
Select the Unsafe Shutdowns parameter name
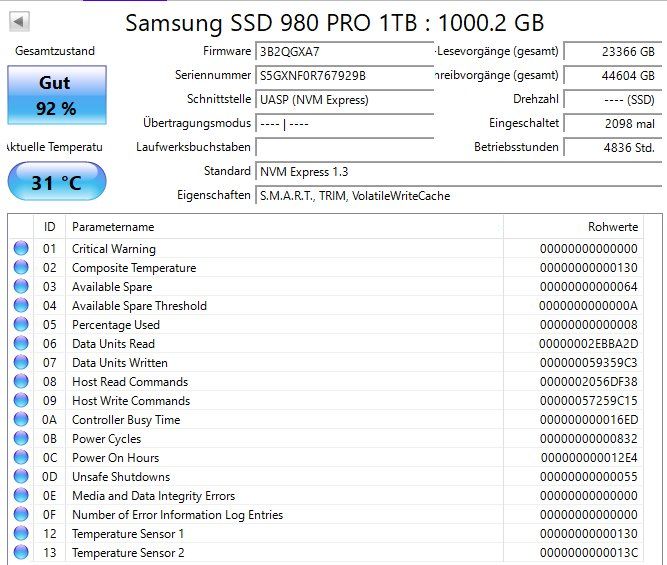click(x=121, y=477)
